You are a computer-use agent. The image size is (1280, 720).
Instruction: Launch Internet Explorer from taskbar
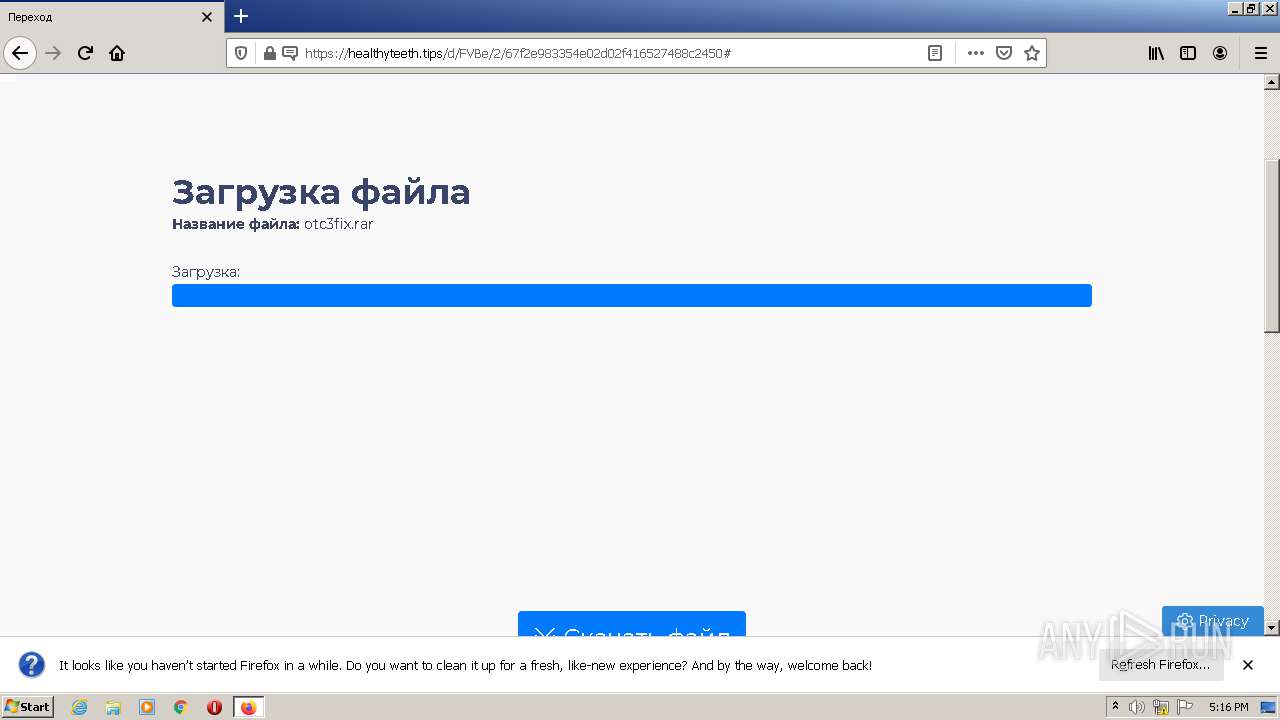click(80, 707)
